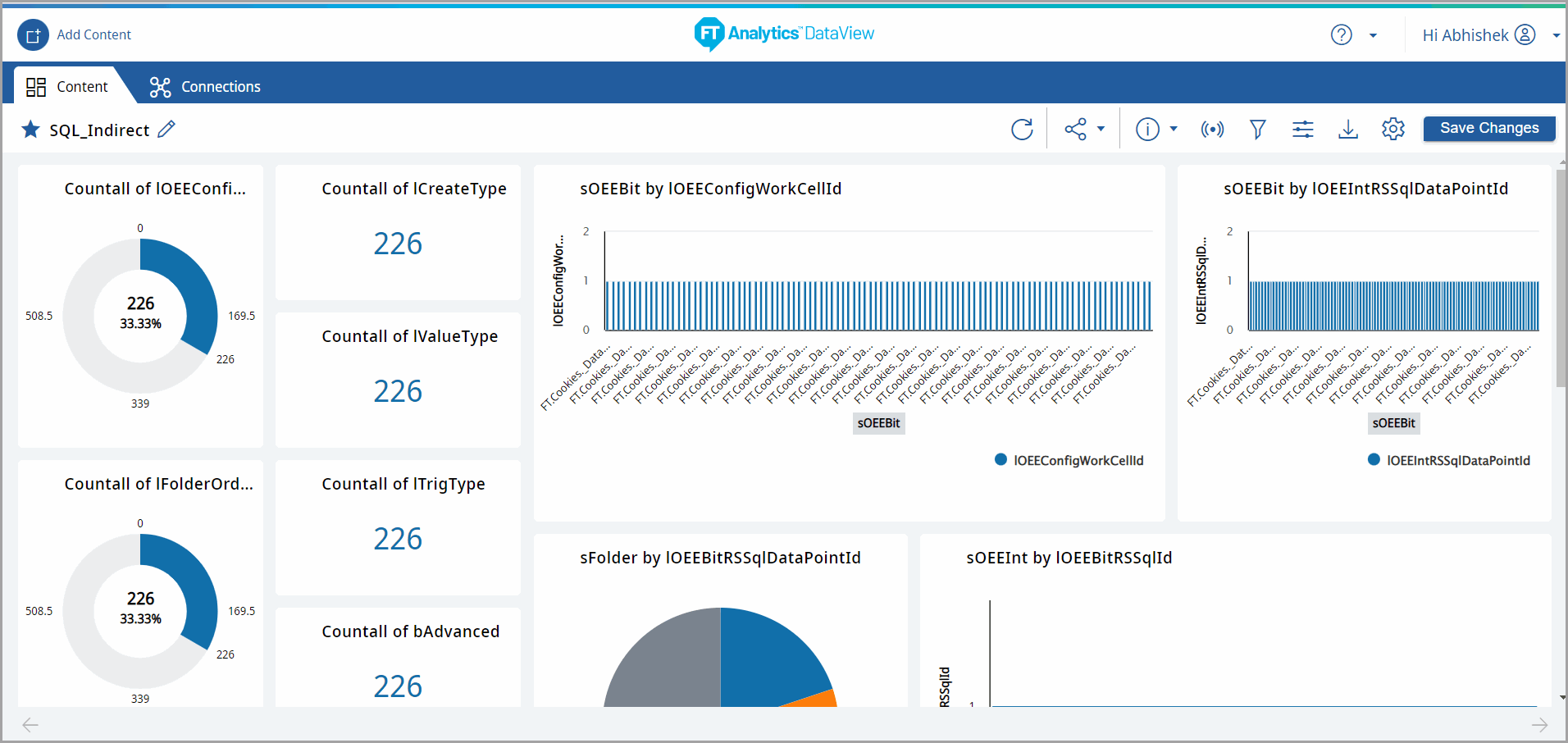This screenshot has height=743, width=1568.
Task: Switch to the Connections tab
Action: [205, 86]
